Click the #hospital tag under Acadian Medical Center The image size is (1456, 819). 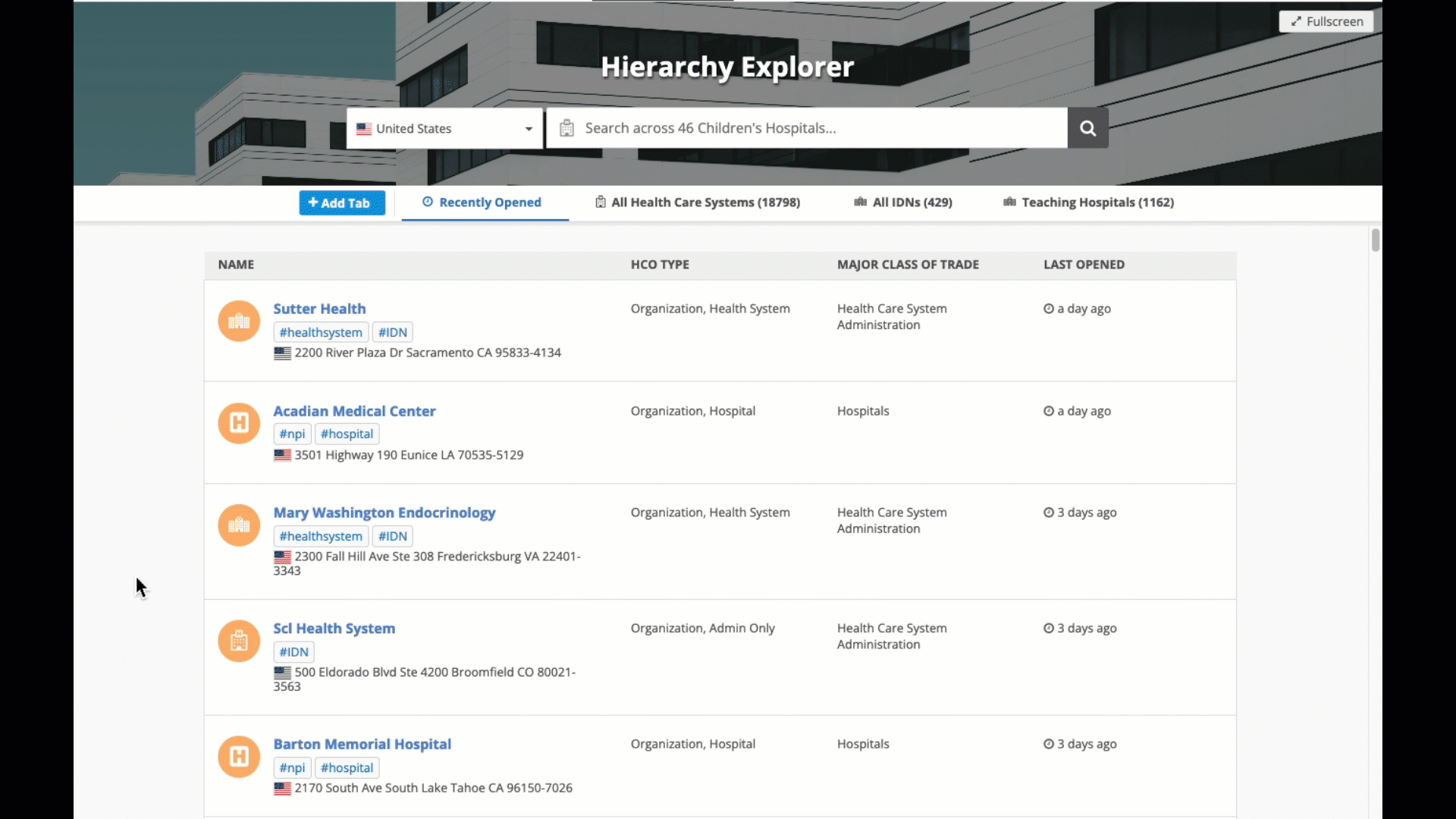click(347, 434)
